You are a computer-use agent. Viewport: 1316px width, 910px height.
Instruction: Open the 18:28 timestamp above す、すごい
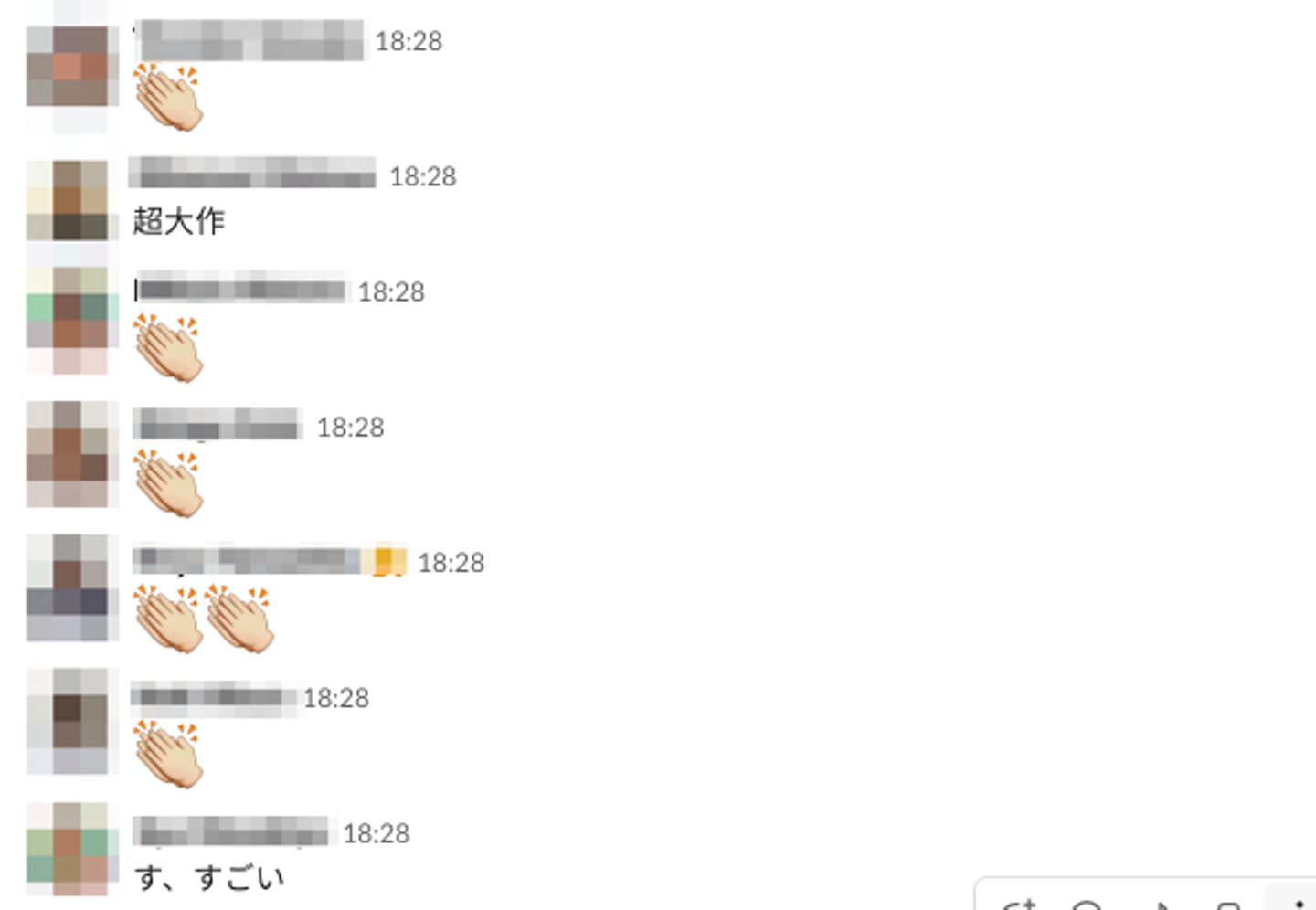tap(377, 833)
